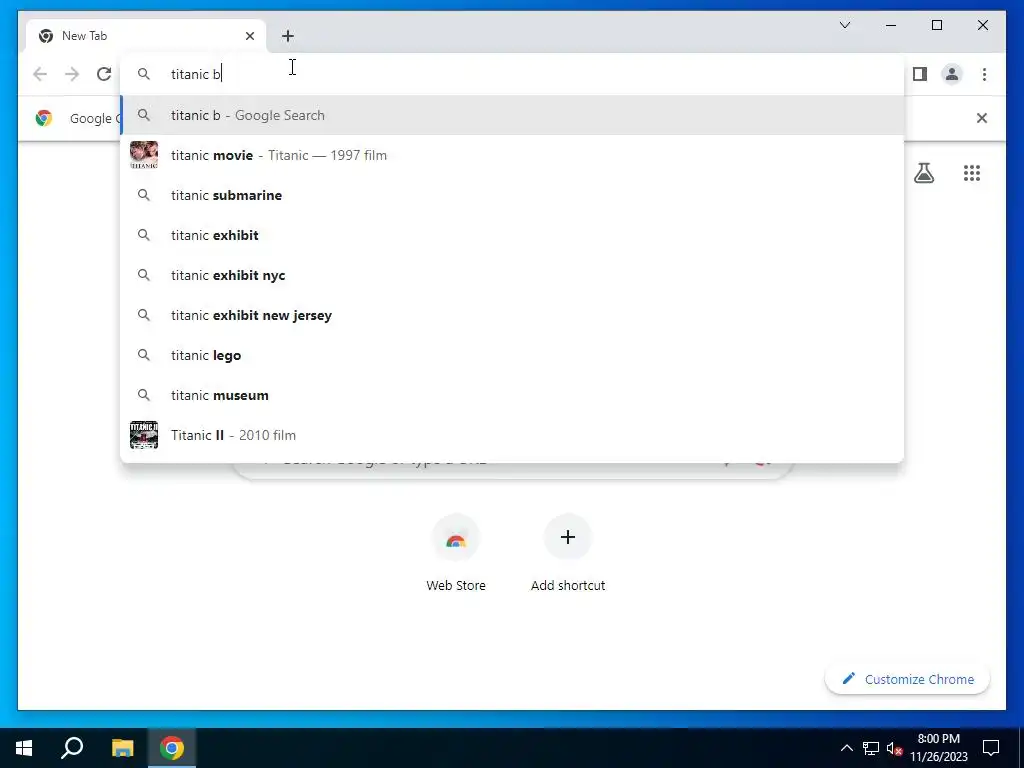The image size is (1024, 768).
Task: Choose the 'titanic submarine' suggestion
Action: click(x=513, y=195)
